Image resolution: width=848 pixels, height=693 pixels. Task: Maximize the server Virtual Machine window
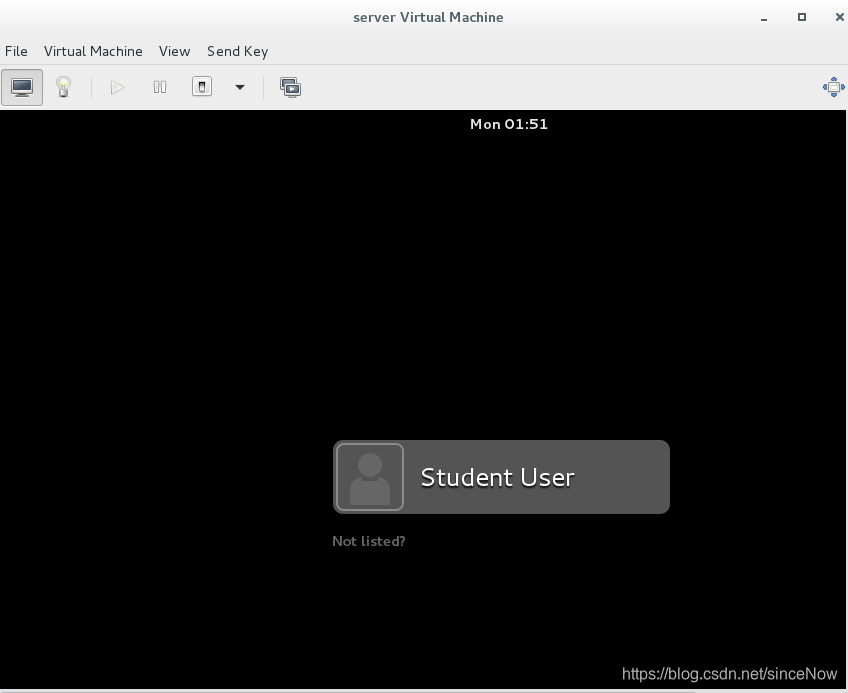tap(802, 17)
